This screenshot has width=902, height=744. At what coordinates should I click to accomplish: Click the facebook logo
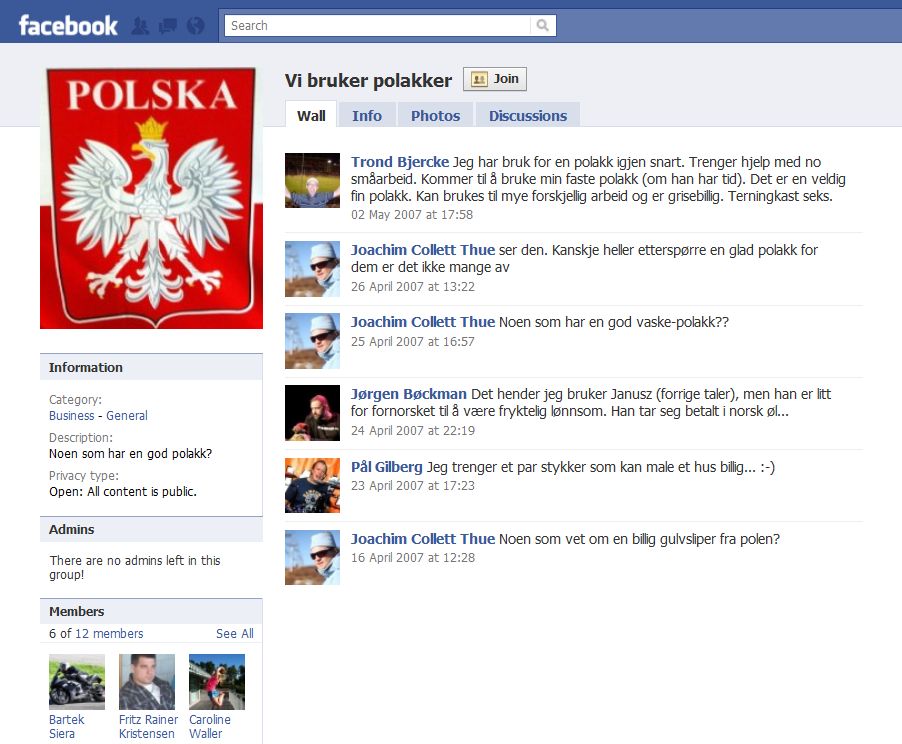click(68, 26)
